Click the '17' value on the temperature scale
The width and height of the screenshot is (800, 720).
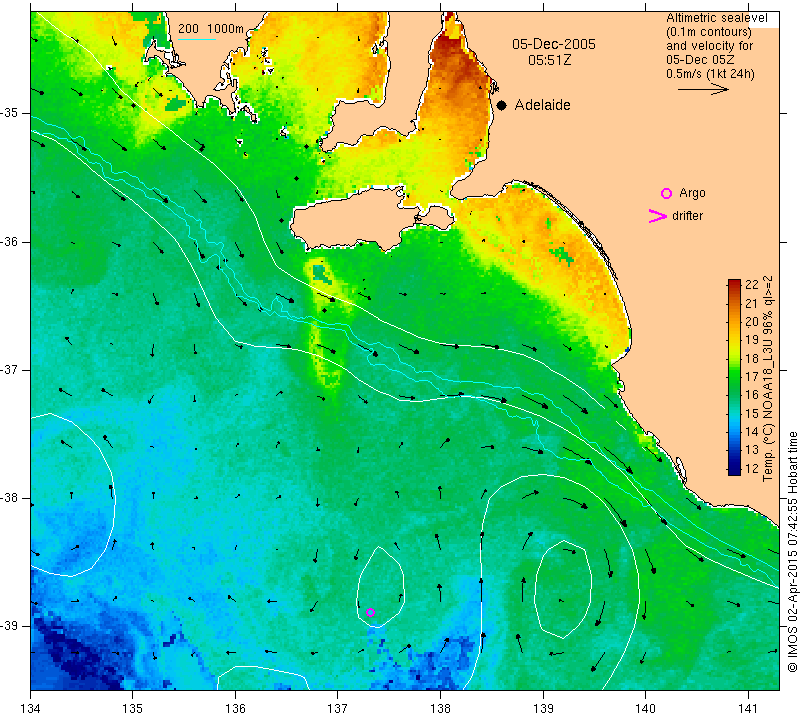tap(752, 377)
